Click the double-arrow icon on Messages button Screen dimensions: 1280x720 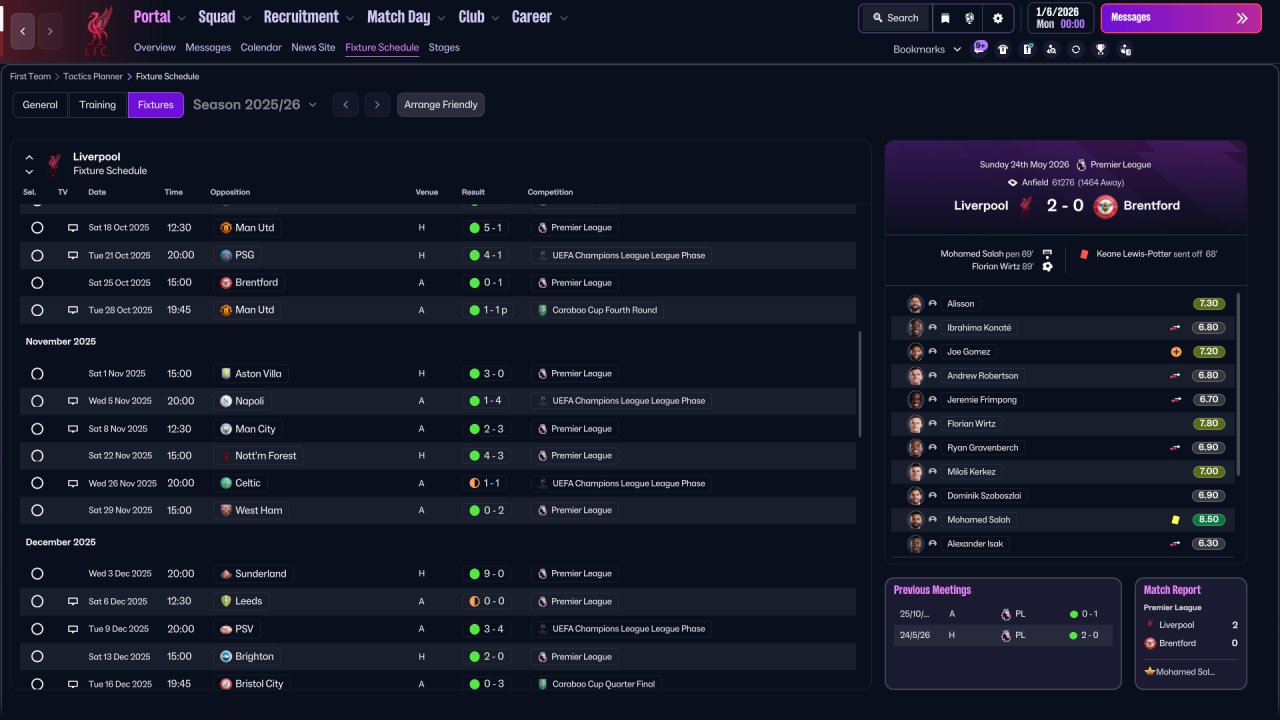pos(1242,18)
